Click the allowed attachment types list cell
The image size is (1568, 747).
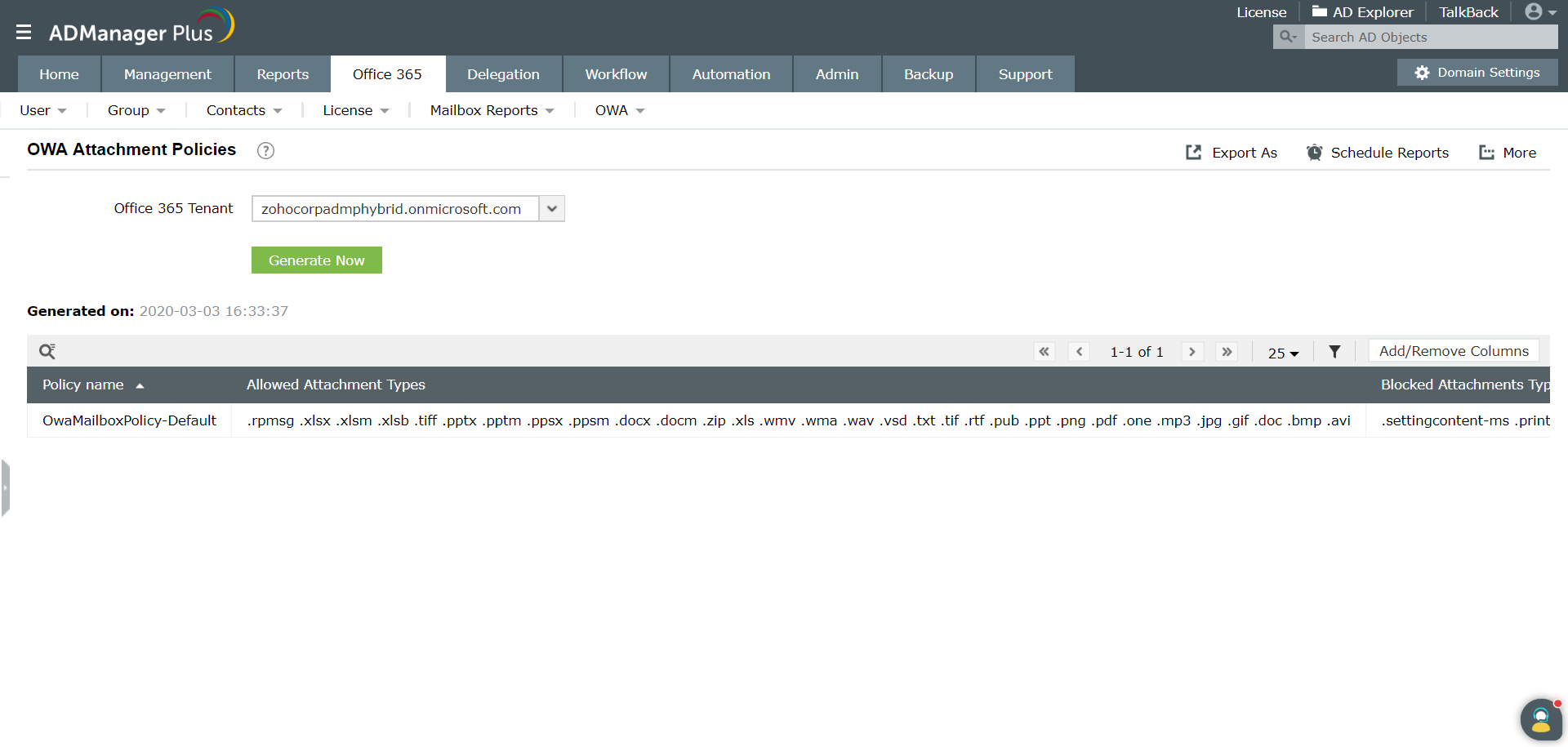[x=799, y=420]
